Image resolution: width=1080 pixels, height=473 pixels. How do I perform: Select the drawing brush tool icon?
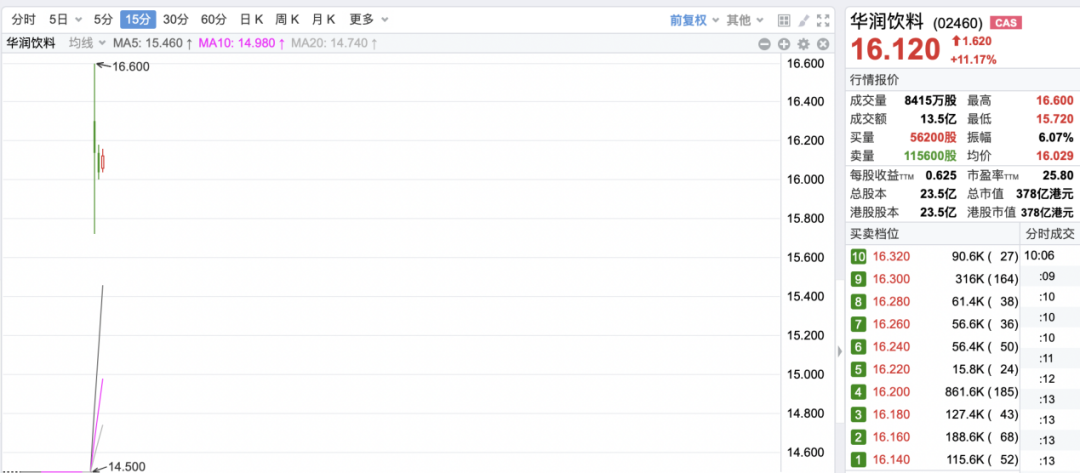(x=804, y=20)
